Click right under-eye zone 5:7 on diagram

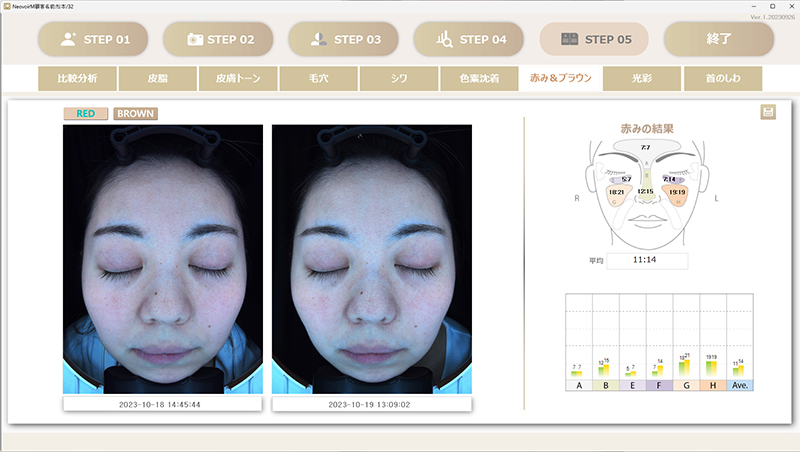(627, 179)
